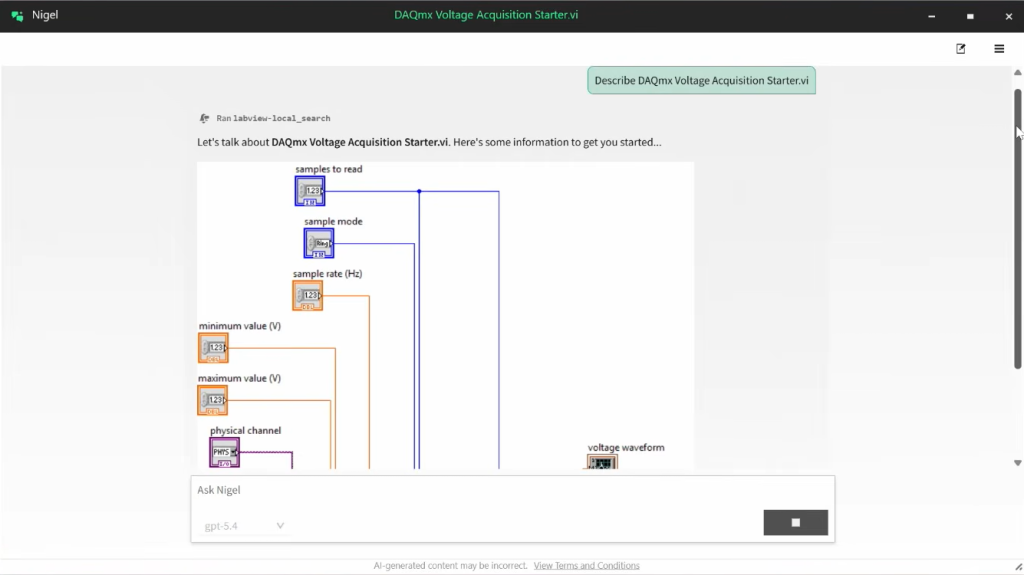Click the 'labview-local_search' text

coord(281,118)
